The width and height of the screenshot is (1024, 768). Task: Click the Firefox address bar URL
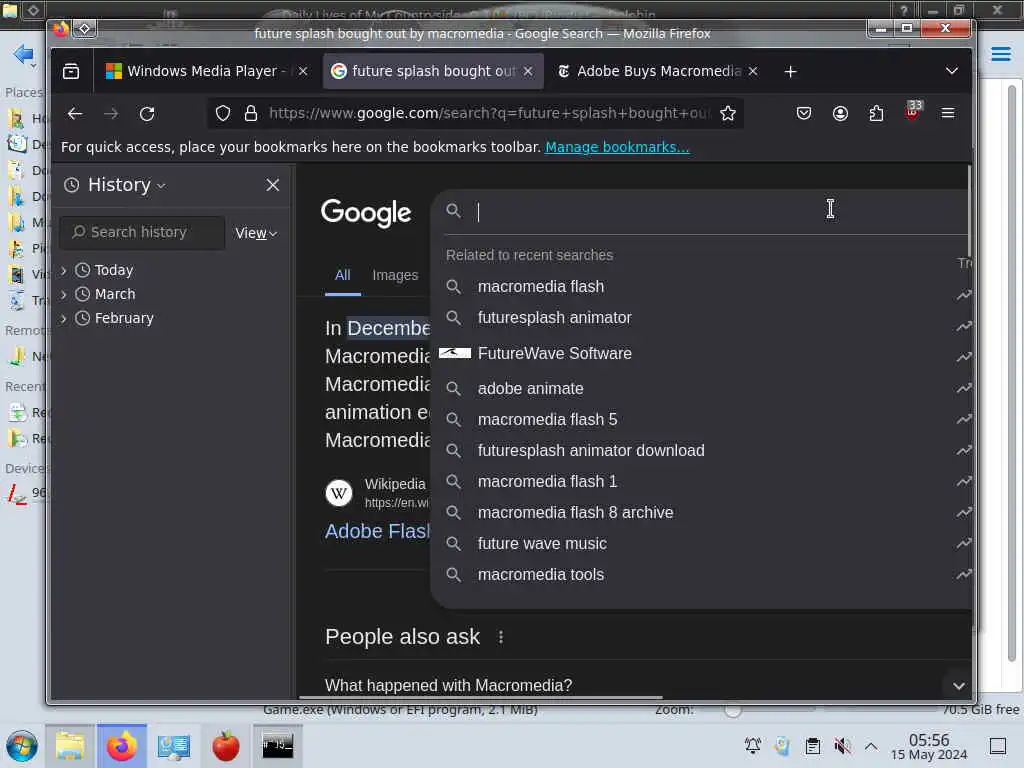[487, 114]
